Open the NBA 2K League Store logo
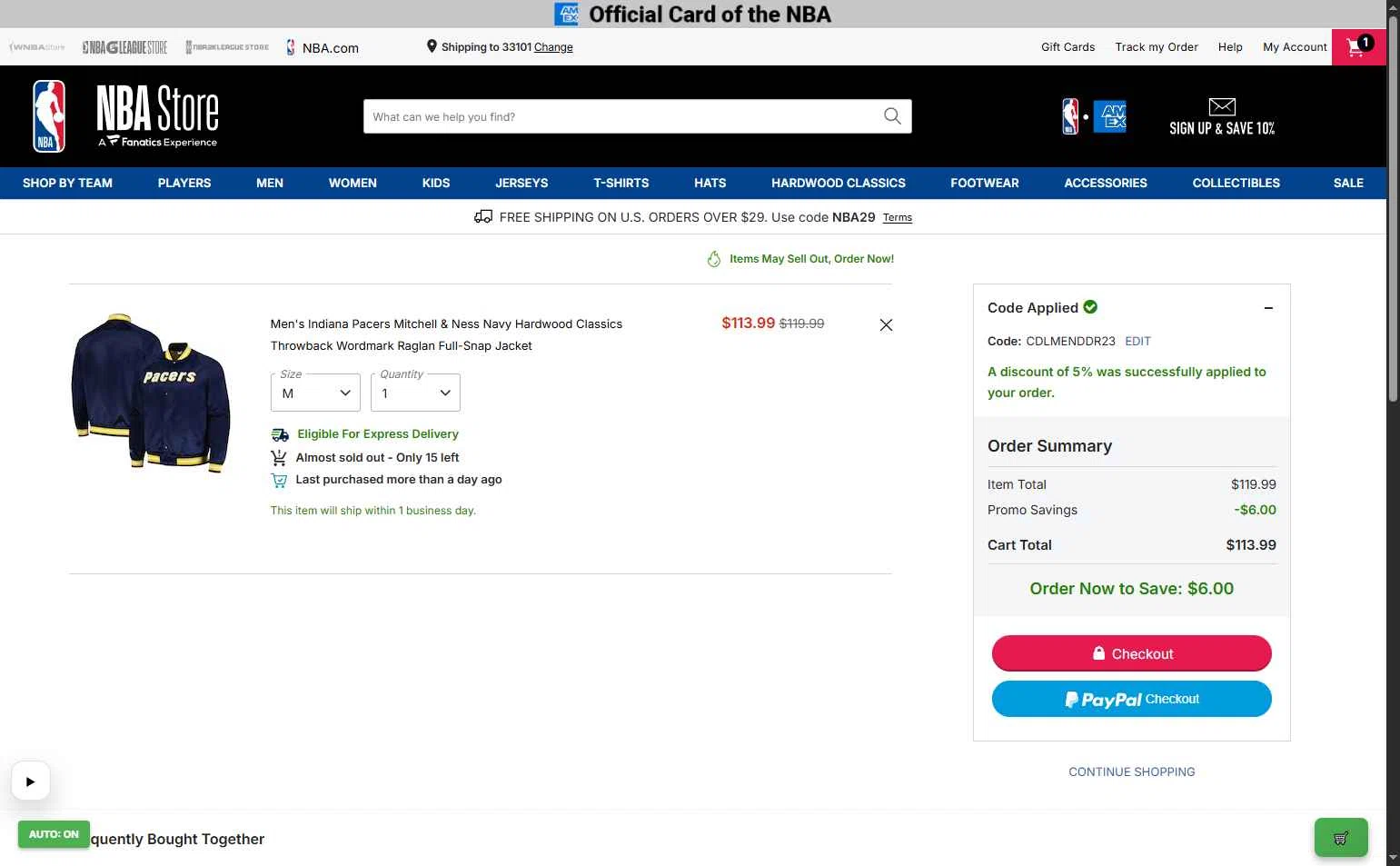This screenshot has height=866, width=1400. point(227,47)
